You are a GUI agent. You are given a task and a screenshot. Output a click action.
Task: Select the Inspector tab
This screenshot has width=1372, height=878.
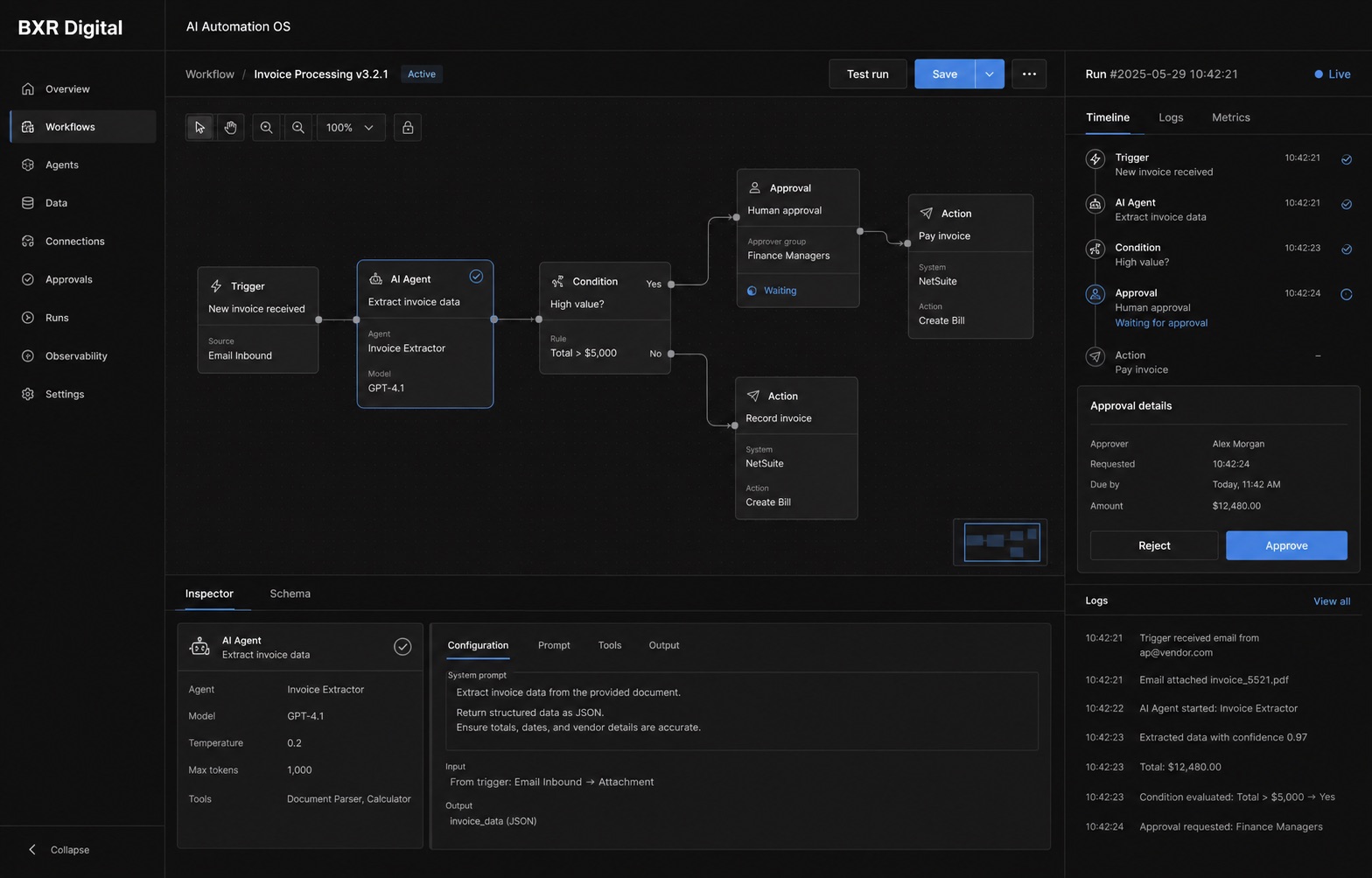click(209, 594)
